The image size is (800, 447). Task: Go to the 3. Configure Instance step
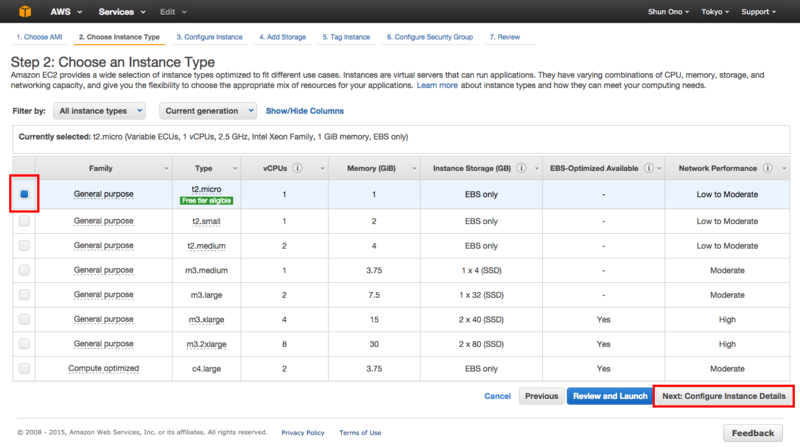tap(209, 37)
